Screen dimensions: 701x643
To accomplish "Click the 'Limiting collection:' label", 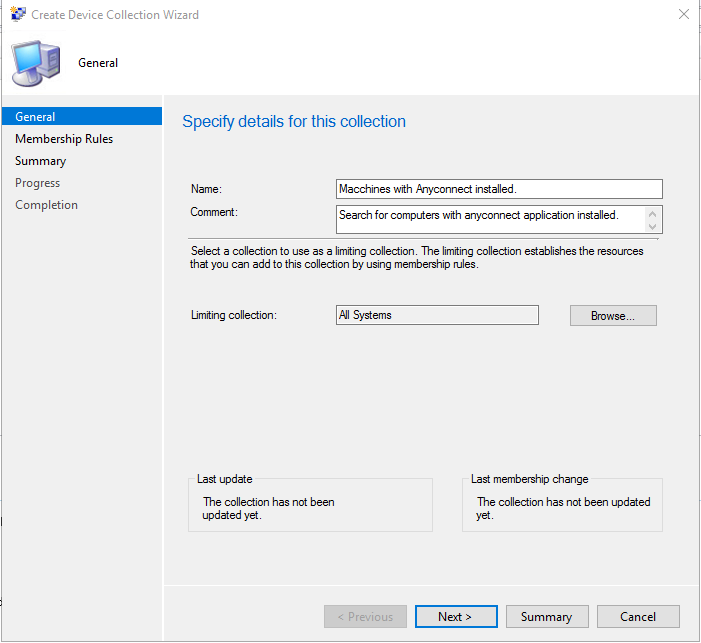I will [234, 315].
